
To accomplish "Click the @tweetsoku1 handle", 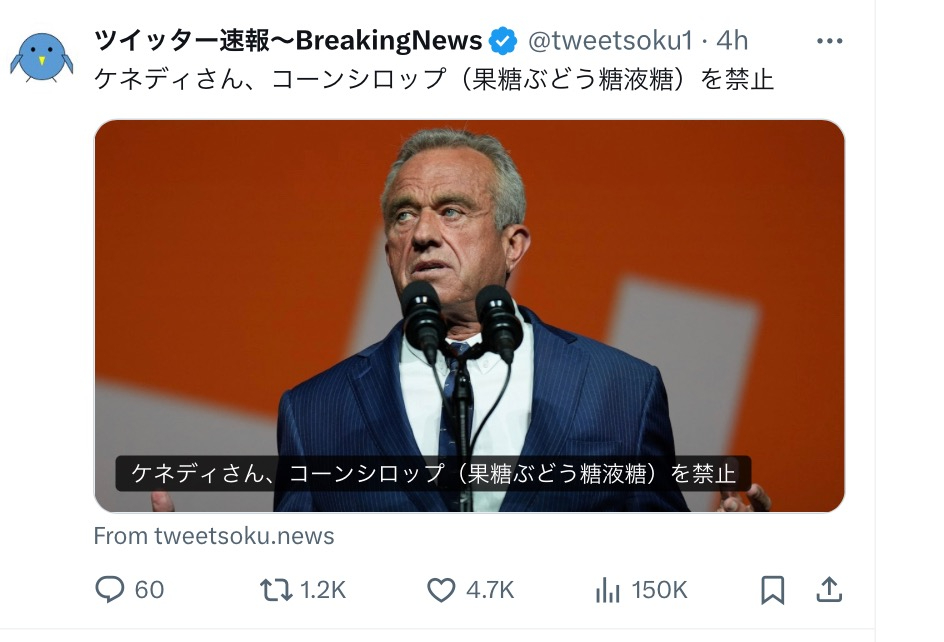I will 609,41.
